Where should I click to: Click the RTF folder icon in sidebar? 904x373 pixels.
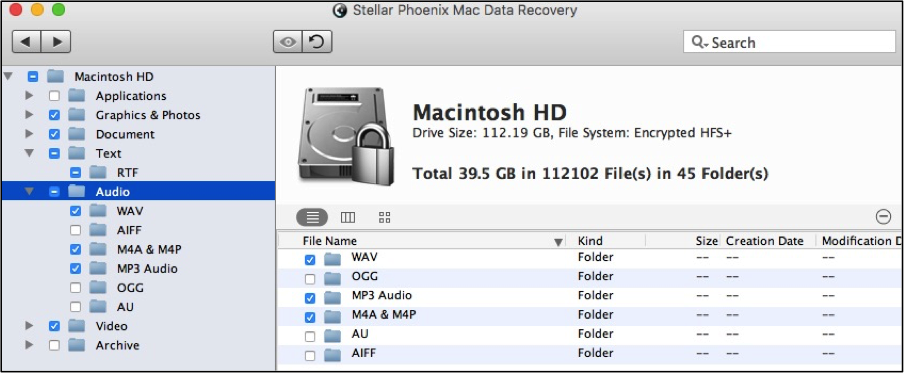point(99,172)
